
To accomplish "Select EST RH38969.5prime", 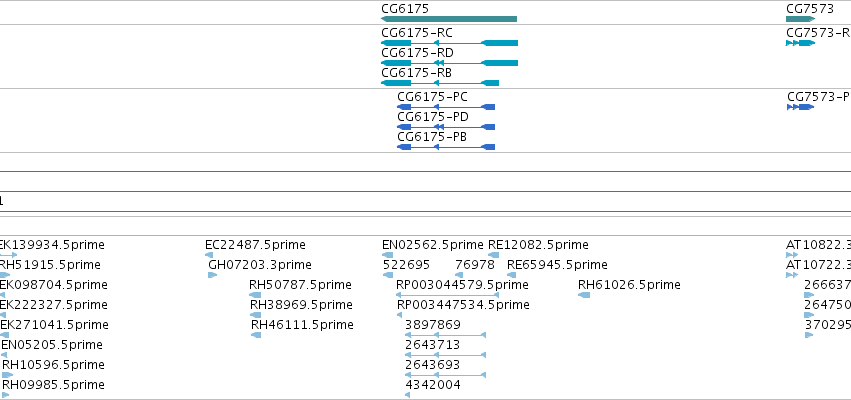I will 301,305.
